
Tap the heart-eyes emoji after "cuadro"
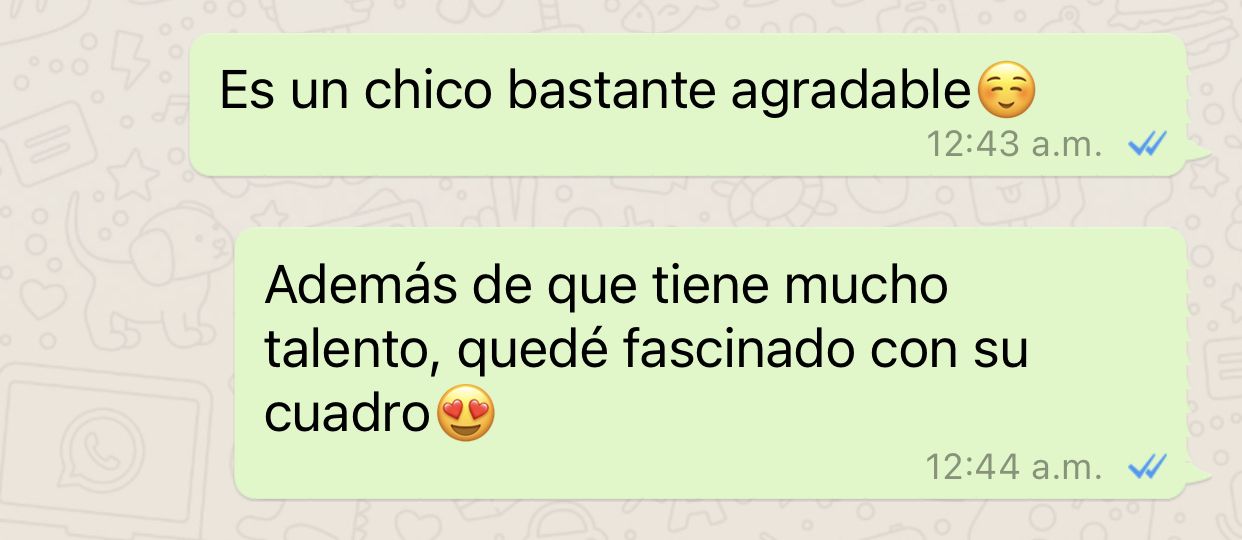[x=466, y=414]
